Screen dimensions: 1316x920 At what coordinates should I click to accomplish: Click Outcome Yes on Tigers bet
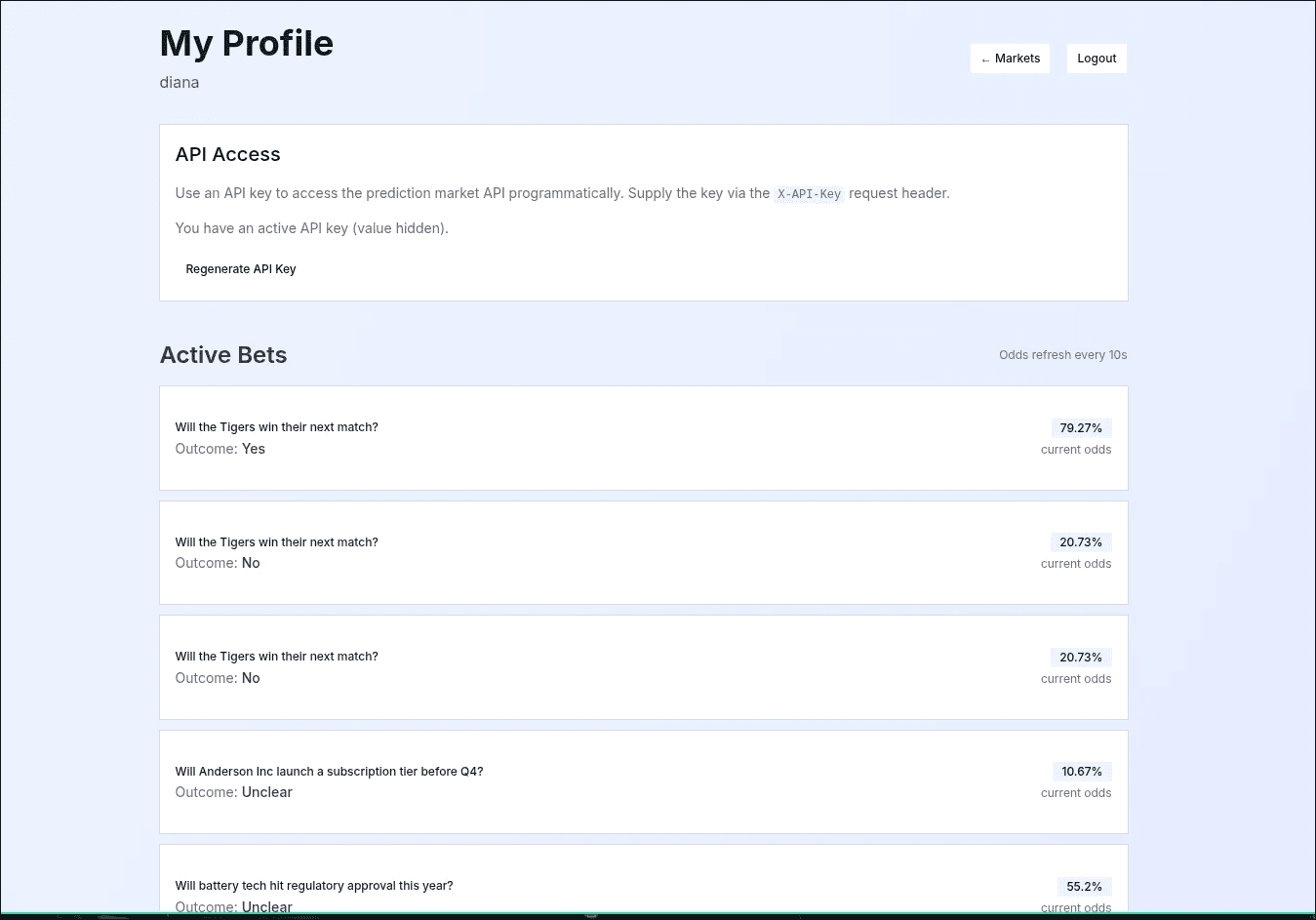point(219,449)
